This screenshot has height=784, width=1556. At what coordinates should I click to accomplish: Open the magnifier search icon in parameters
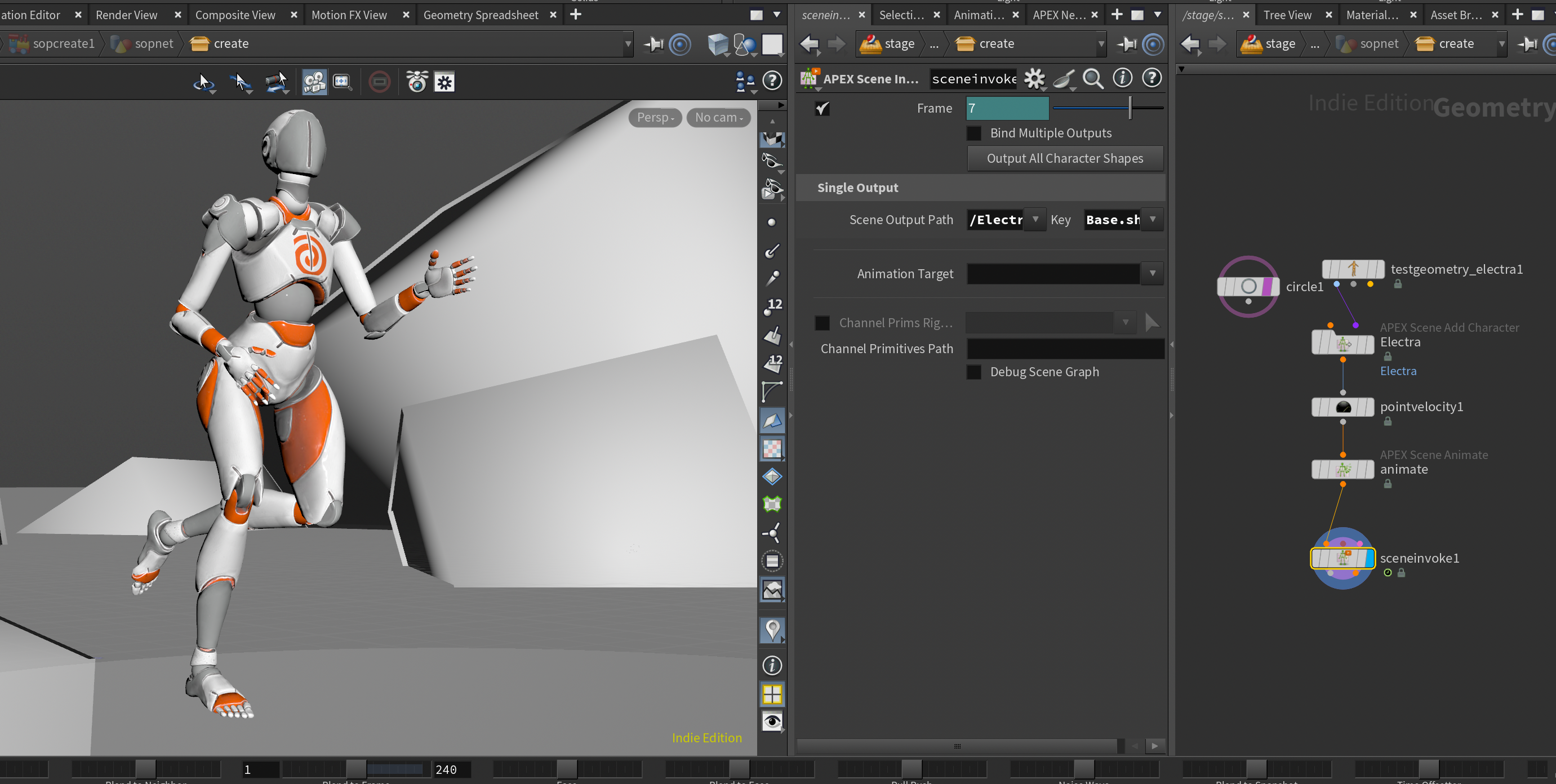click(x=1093, y=78)
